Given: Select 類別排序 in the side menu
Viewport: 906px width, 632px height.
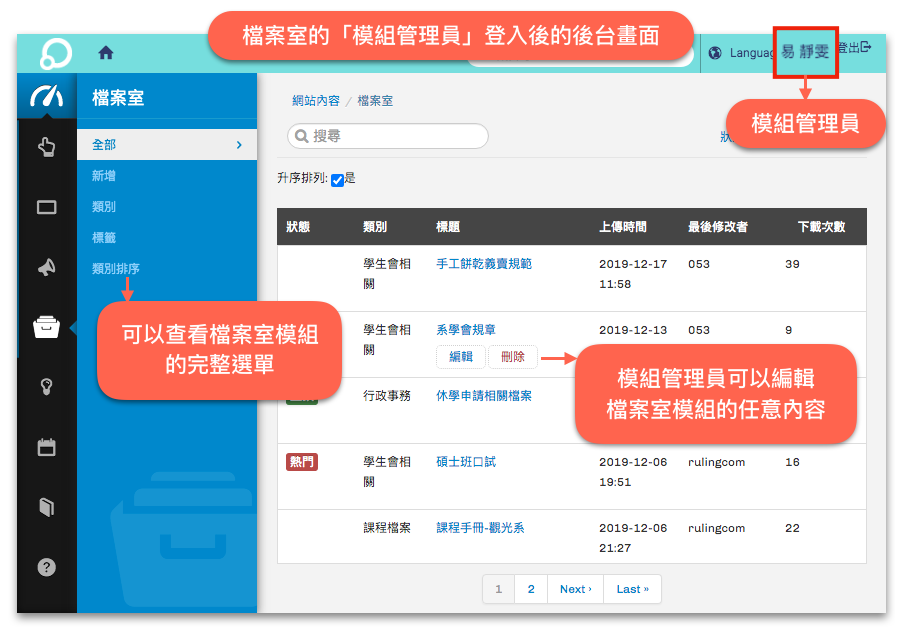Looking at the screenshot, I should [x=116, y=269].
